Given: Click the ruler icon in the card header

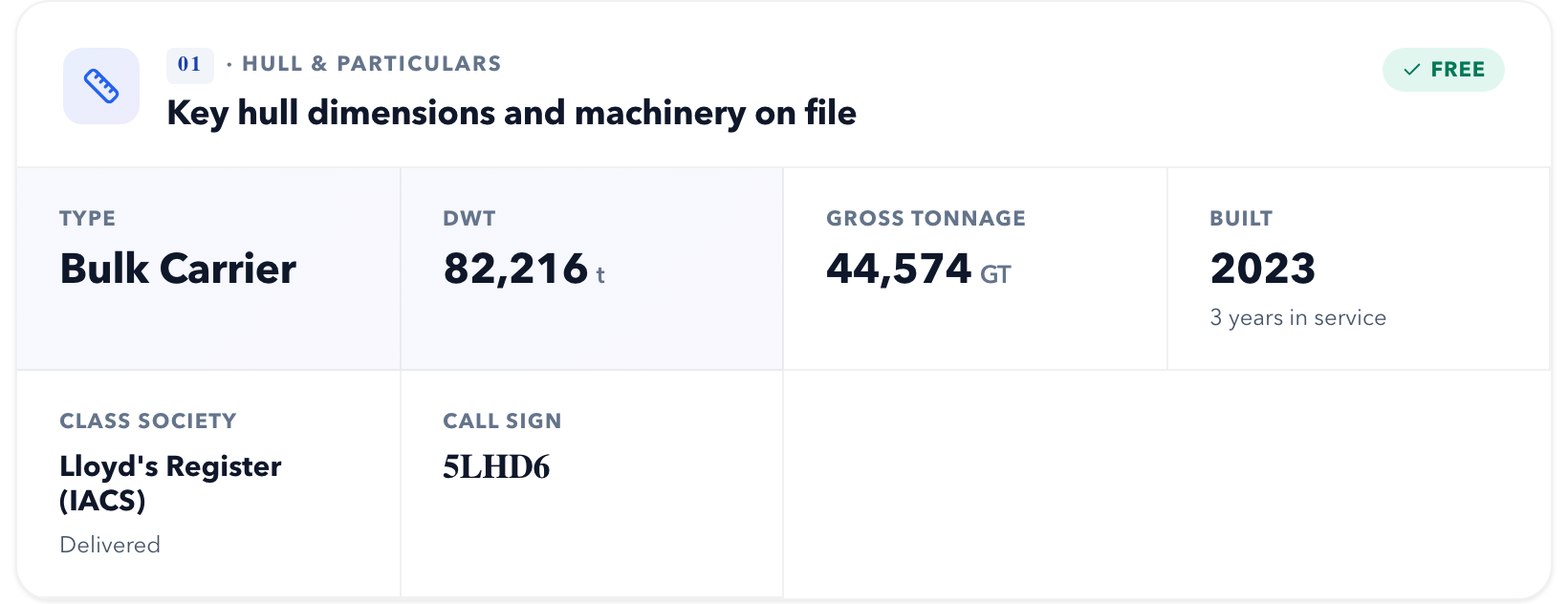Looking at the screenshot, I should click(101, 86).
